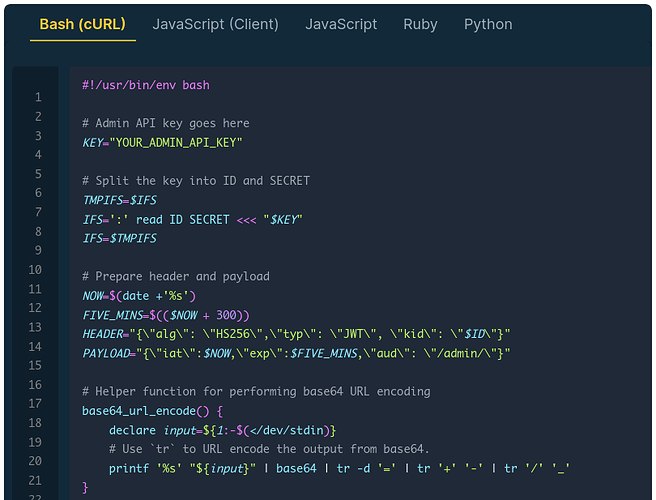Click the declare input line
This screenshot has height=500, width=656.
[x=223, y=431]
